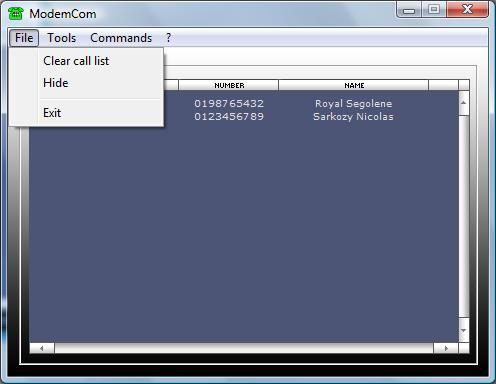The height and width of the screenshot is (384, 496).
Task: Click the horizontal scrollbar right arrow
Action: point(446,348)
